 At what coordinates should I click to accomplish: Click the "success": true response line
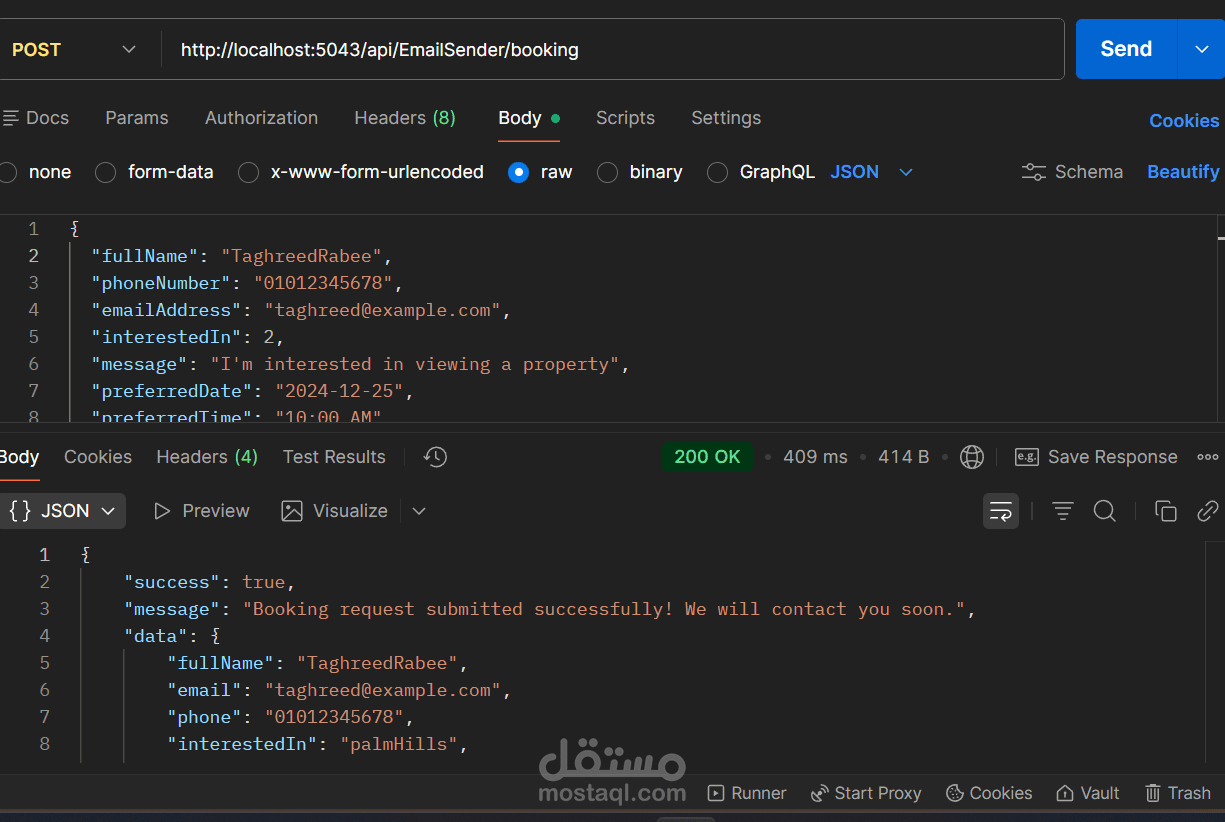click(210, 582)
